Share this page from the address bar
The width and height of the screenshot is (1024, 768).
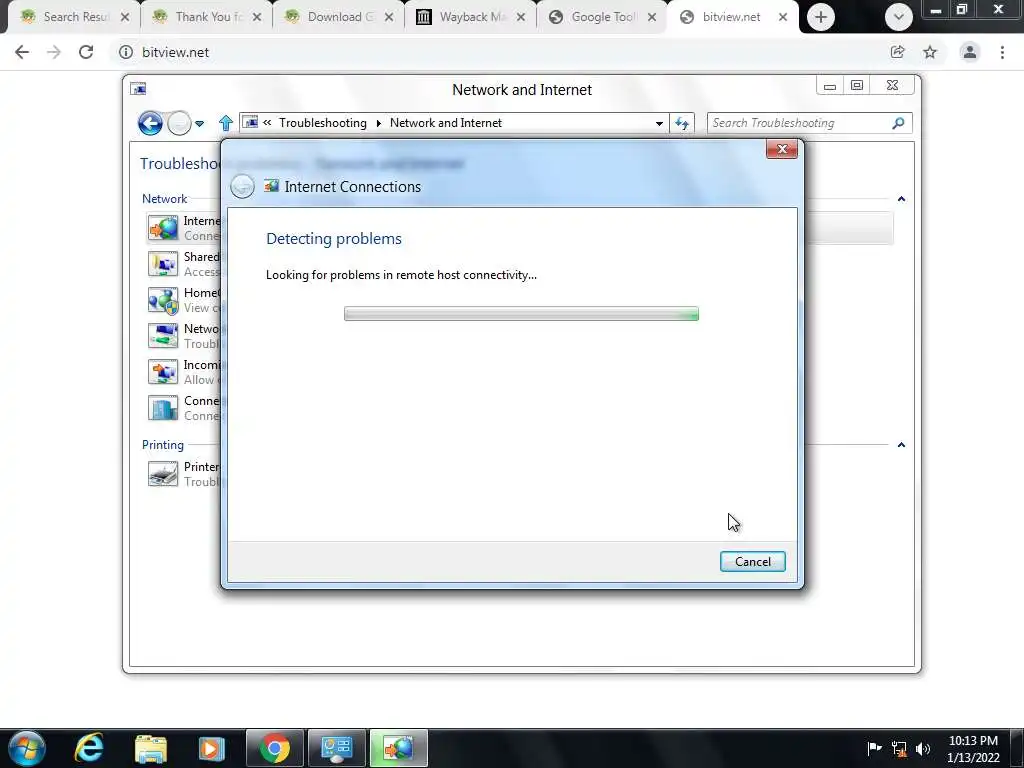pos(897,52)
